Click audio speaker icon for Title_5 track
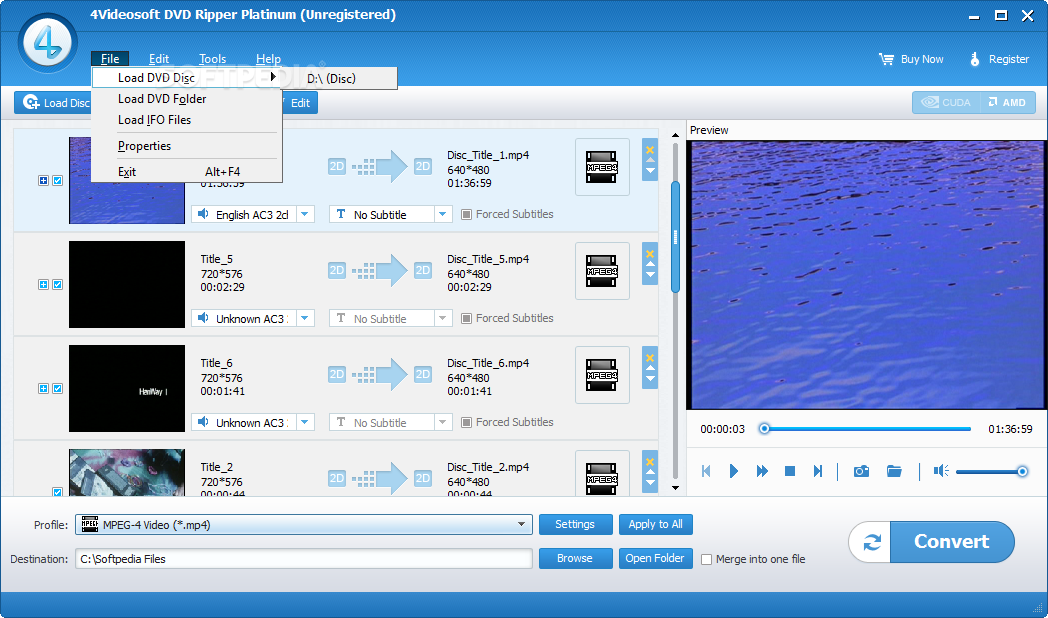This screenshot has width=1048, height=618. click(203, 318)
